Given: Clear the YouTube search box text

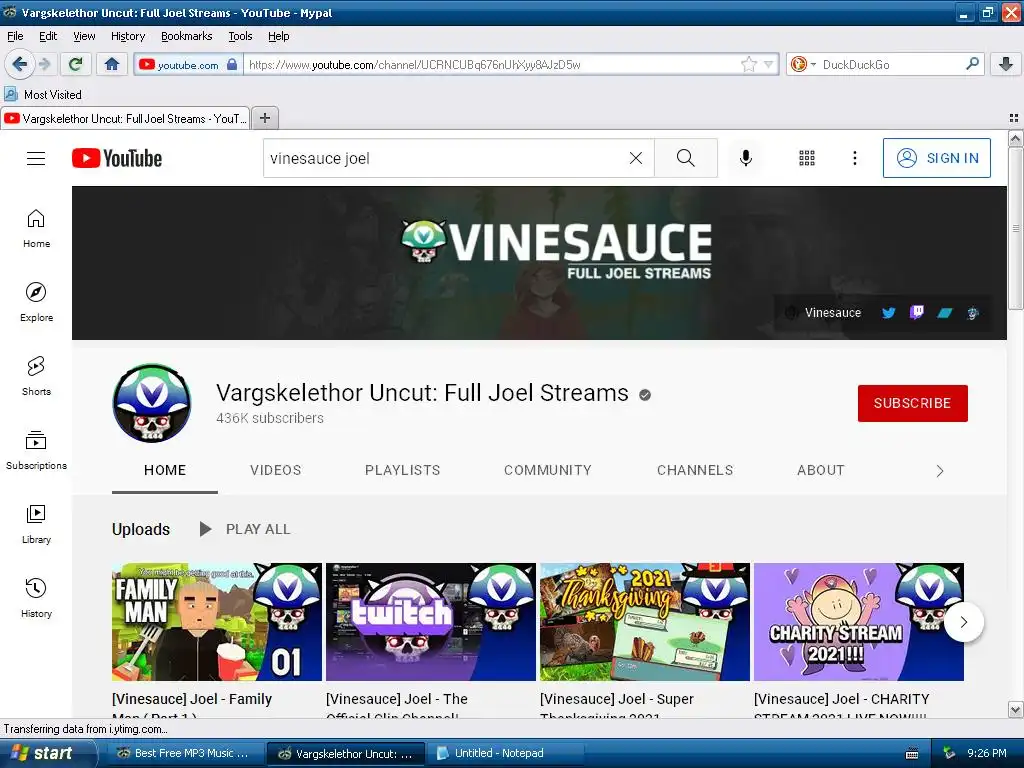Looking at the screenshot, I should (635, 158).
